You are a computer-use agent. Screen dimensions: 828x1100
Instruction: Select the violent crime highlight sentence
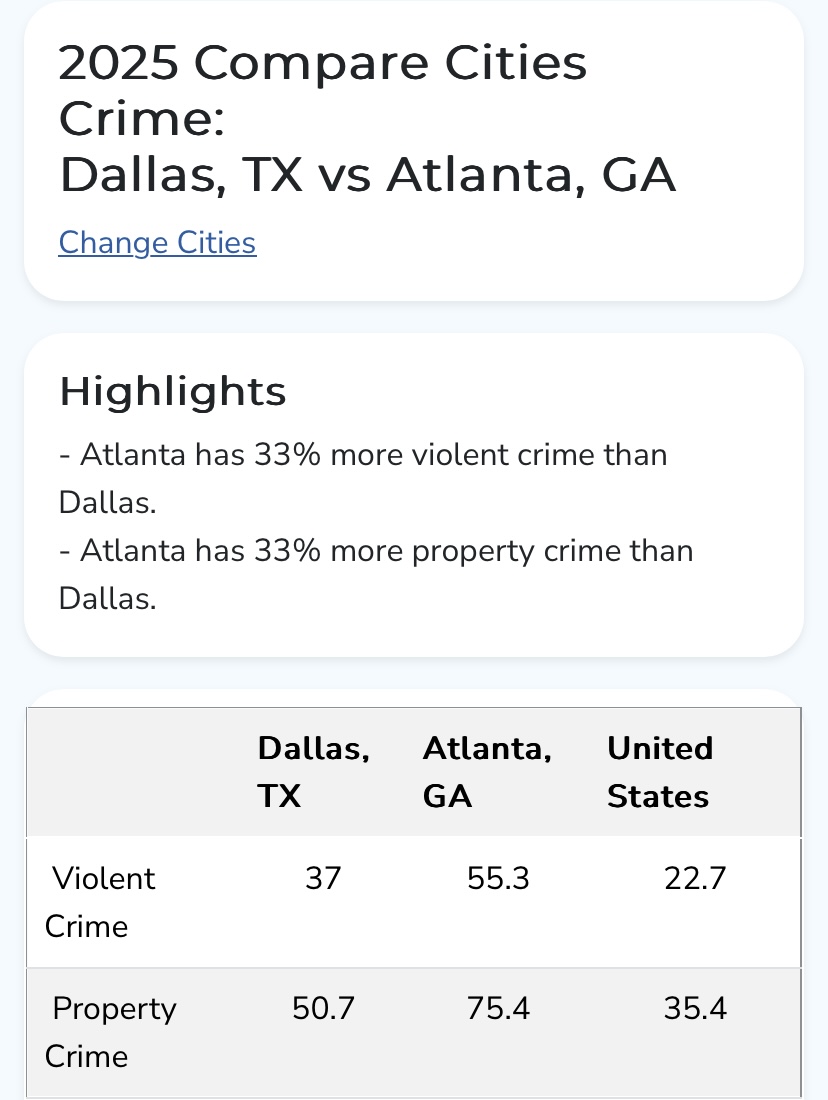[x=363, y=478]
